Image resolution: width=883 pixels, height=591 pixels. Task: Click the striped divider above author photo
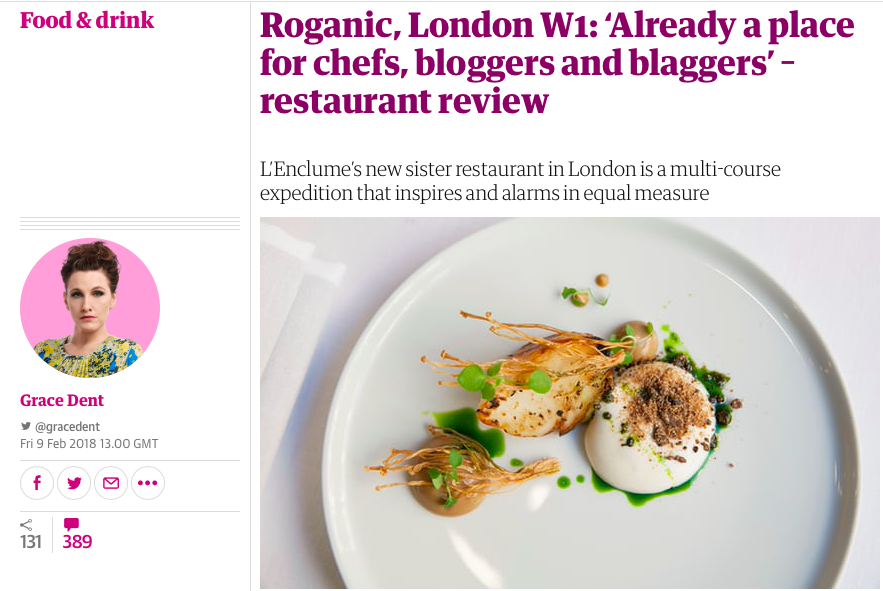pos(130,223)
